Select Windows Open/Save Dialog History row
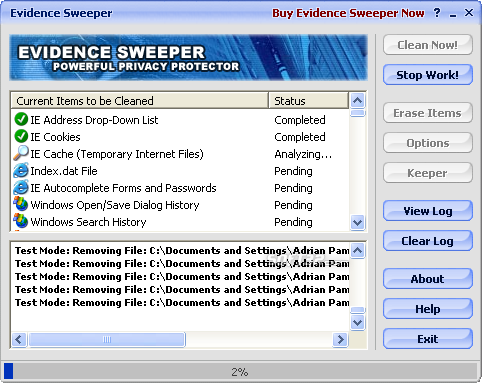Screen dimensions: 482x383 tap(180, 205)
